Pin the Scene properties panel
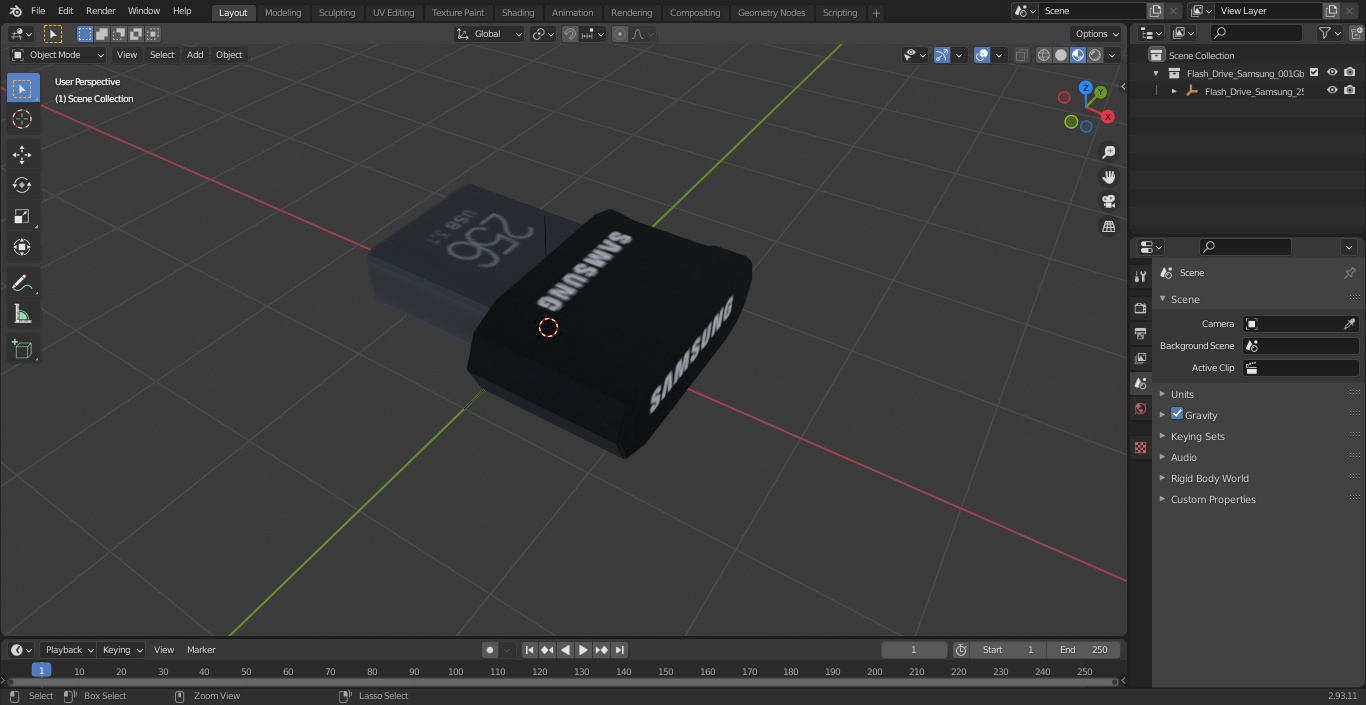The width and height of the screenshot is (1366, 705). pos(1349,273)
